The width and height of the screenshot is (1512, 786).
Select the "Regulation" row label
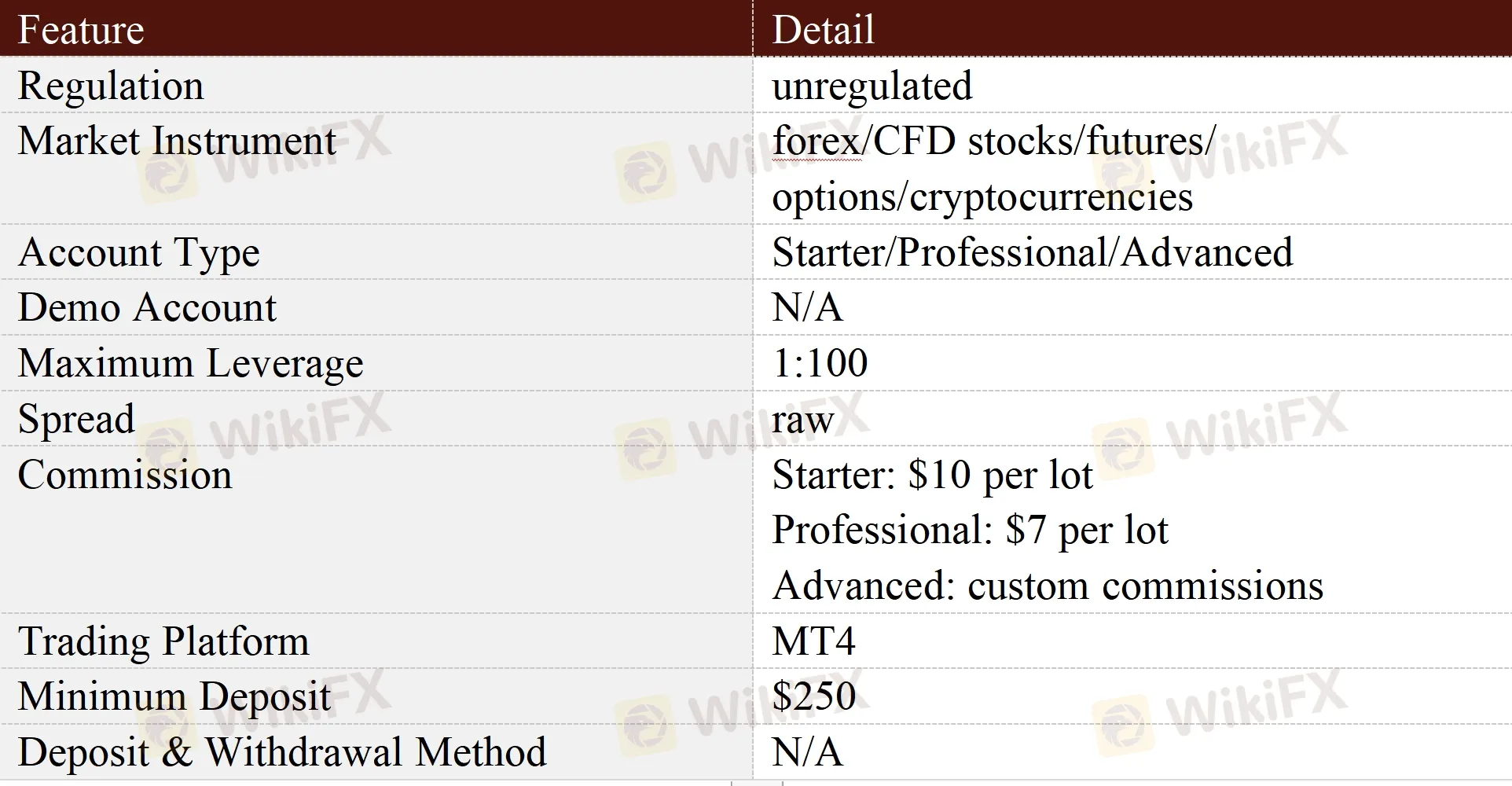111,86
